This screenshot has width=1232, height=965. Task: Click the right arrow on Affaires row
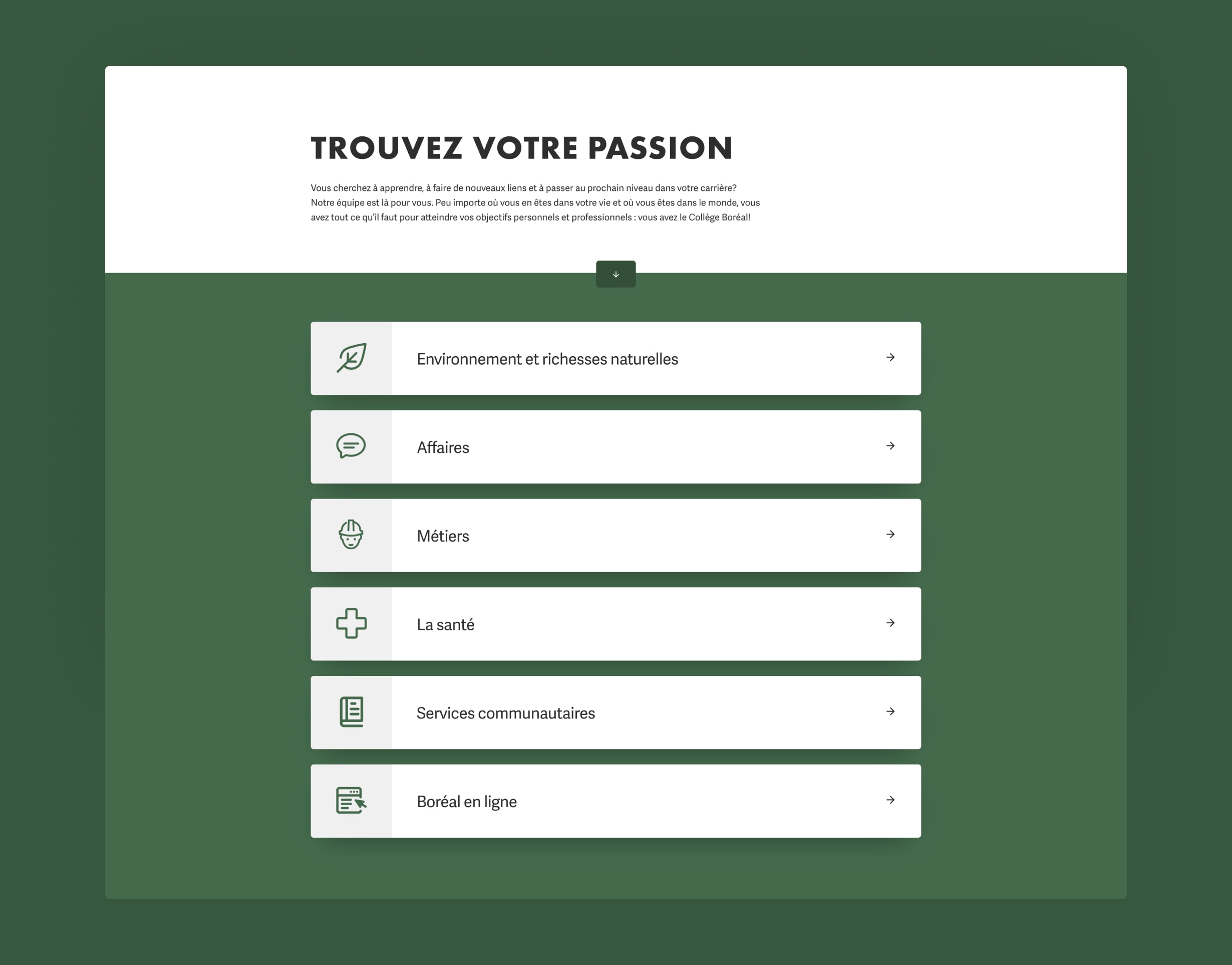(890, 446)
